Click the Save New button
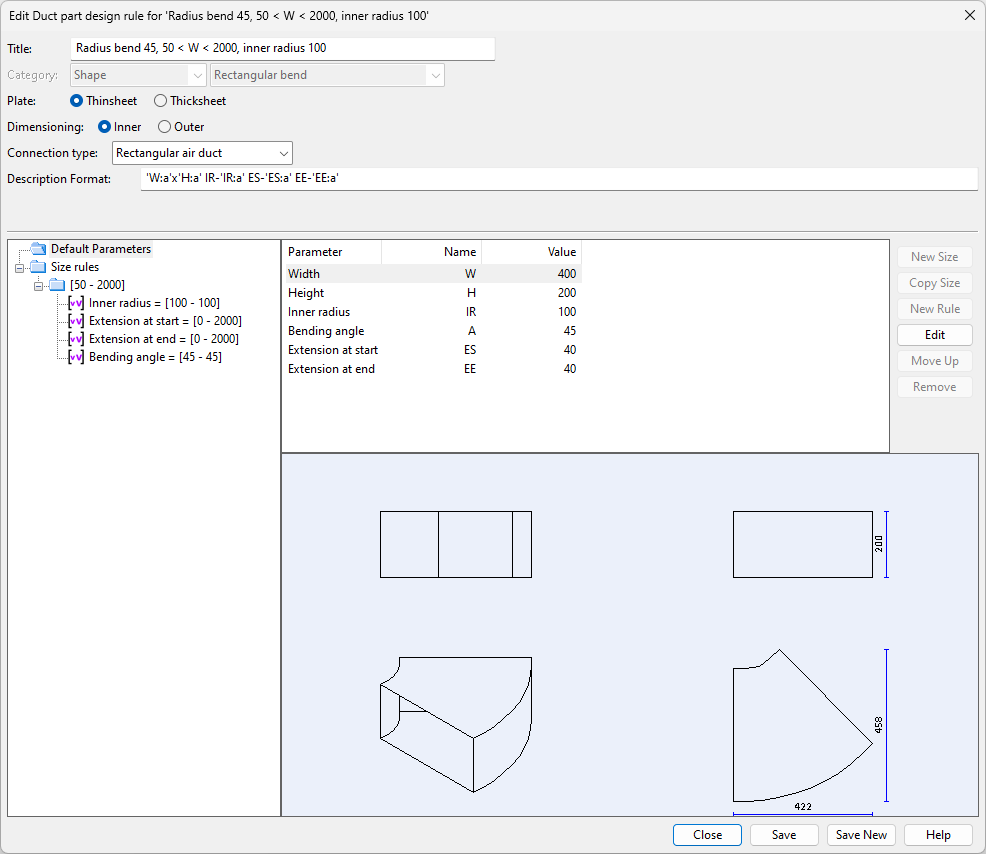This screenshot has width=986, height=854. (x=861, y=835)
